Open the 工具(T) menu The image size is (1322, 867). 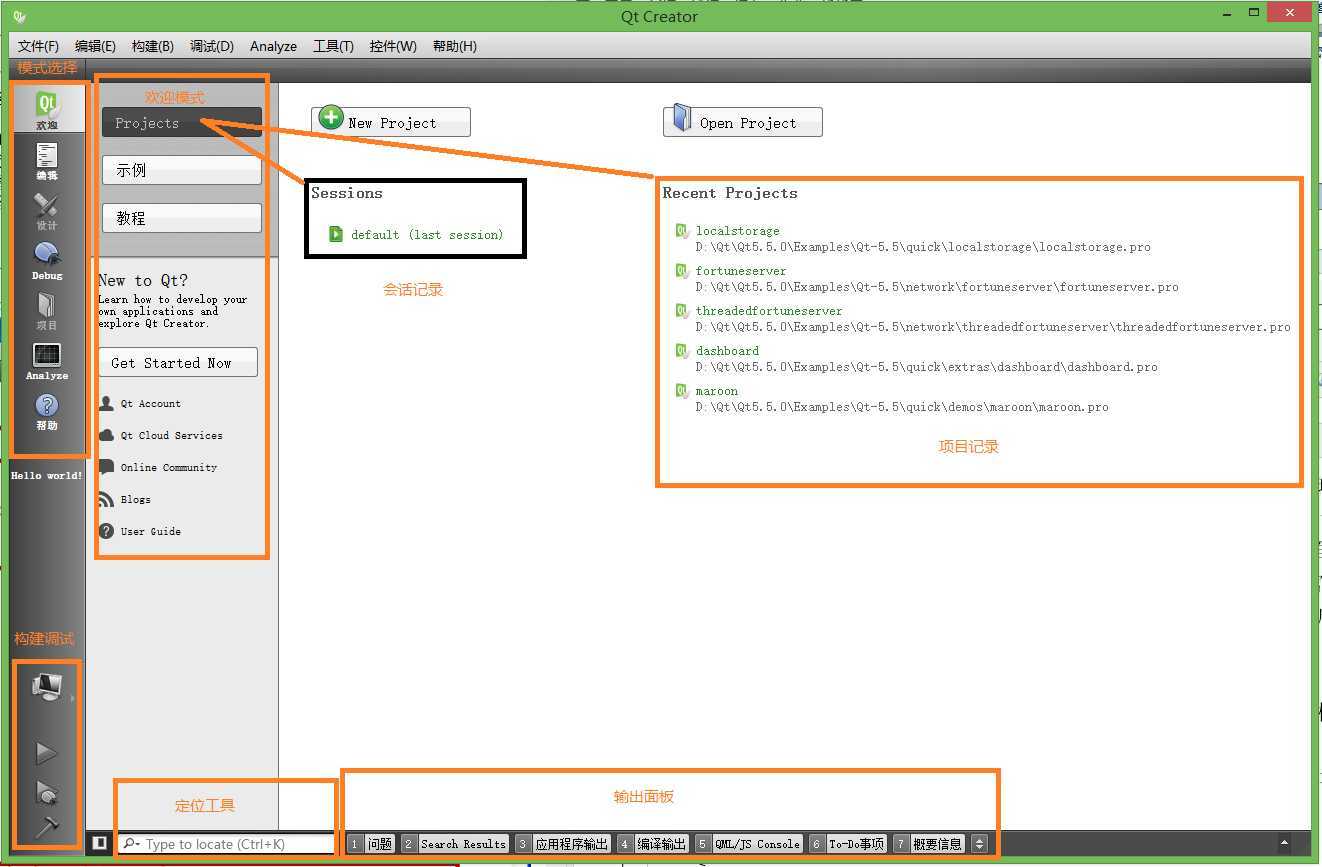click(x=333, y=46)
